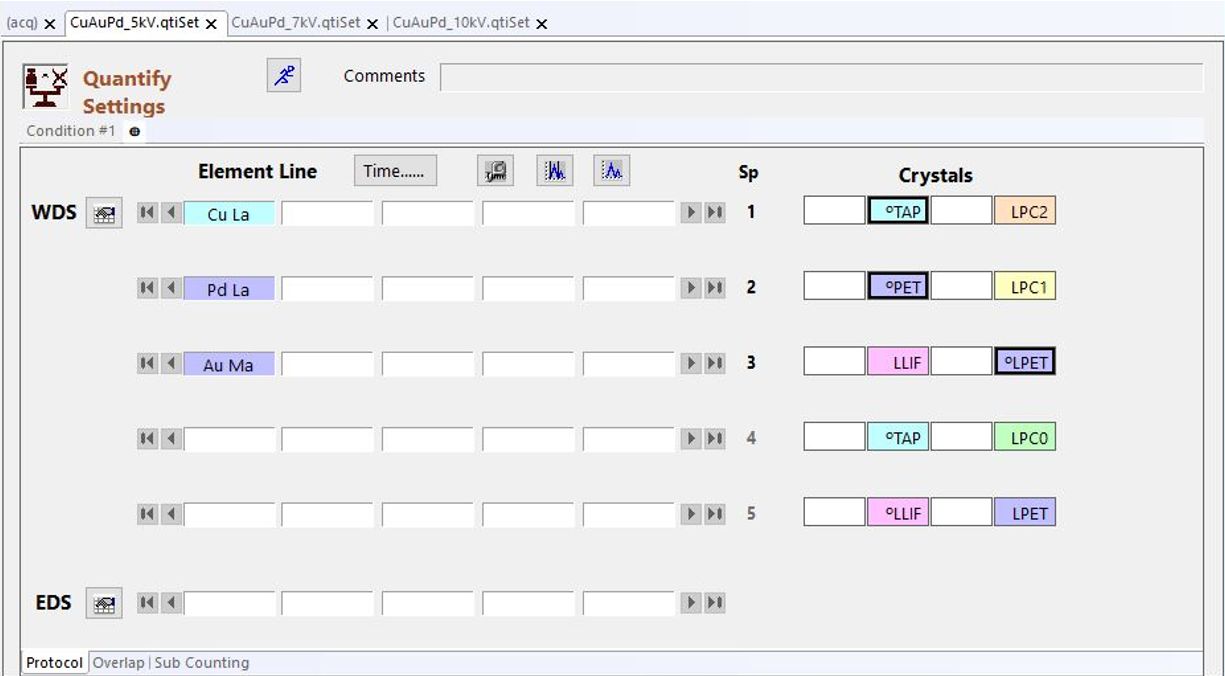Image resolution: width=1225 pixels, height=676 pixels.
Task: Open the Overlap tab
Action: pos(118,662)
